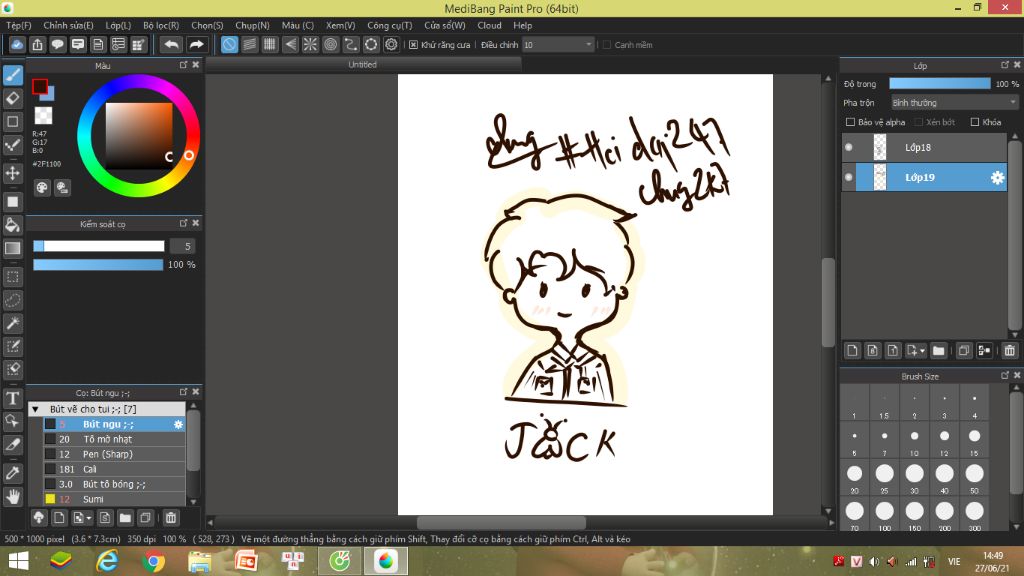This screenshot has width=1024, height=576.
Task: Collapse the Bút vẽ cho tui brush group
Action: 35,409
